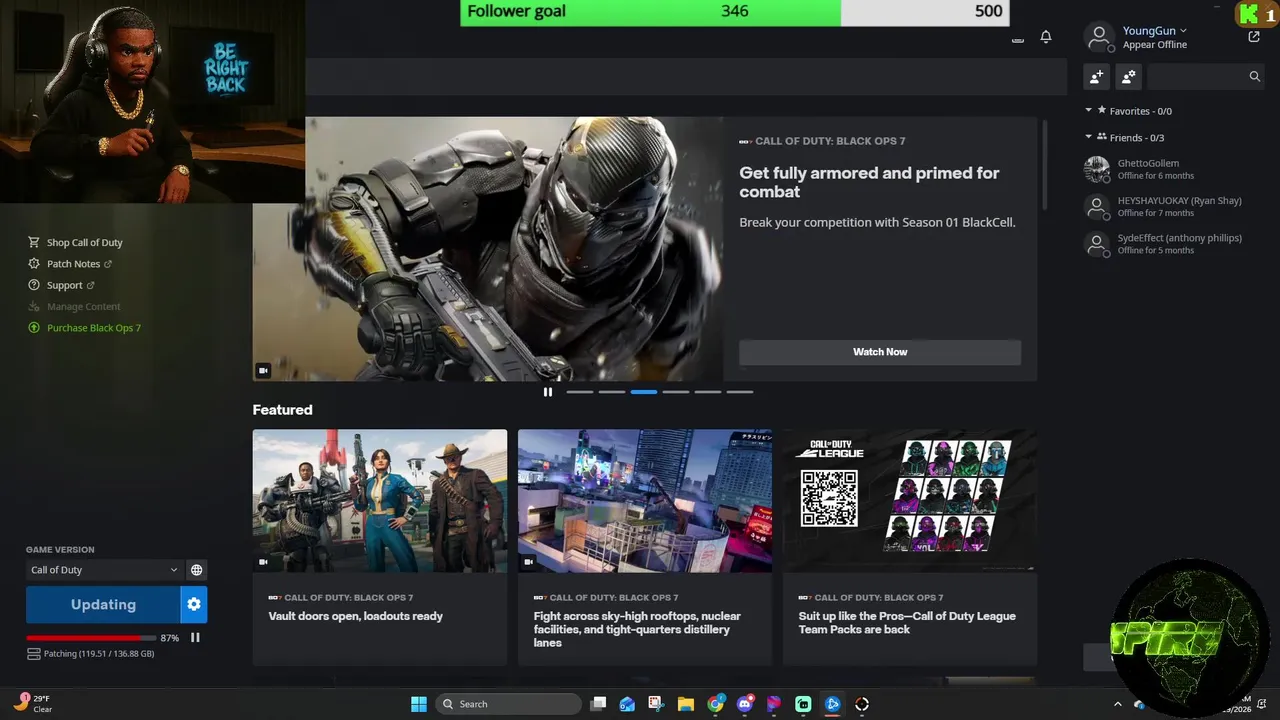This screenshot has height=720, width=1280.
Task: Open the Windows Start menu
Action: click(x=419, y=704)
